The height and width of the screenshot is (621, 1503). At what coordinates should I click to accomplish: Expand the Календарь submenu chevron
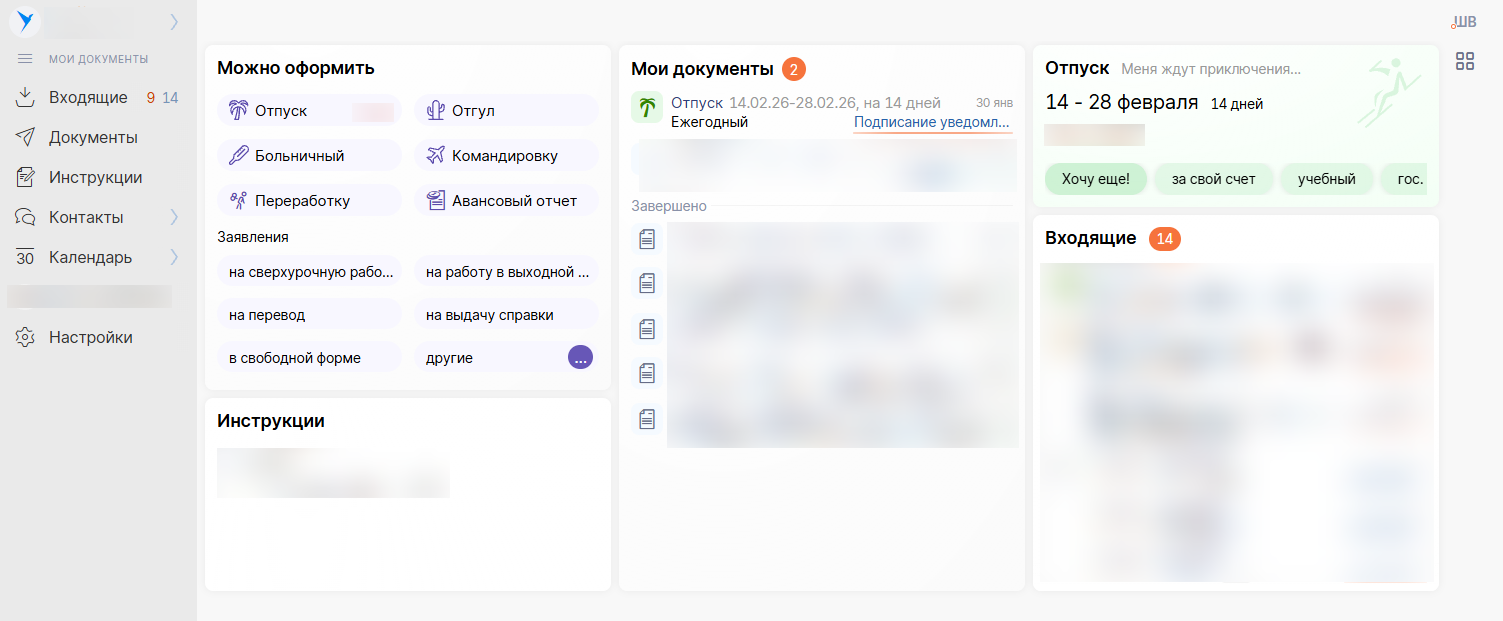[174, 257]
